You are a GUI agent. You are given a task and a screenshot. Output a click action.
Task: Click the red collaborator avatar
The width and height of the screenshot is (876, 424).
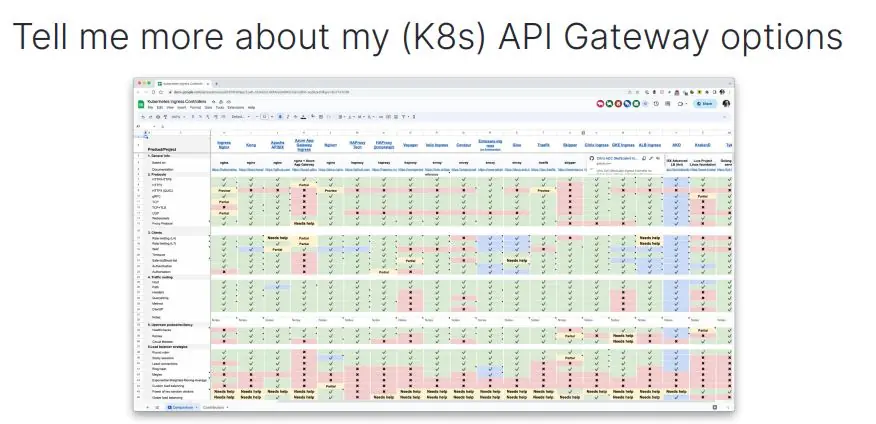(618, 103)
